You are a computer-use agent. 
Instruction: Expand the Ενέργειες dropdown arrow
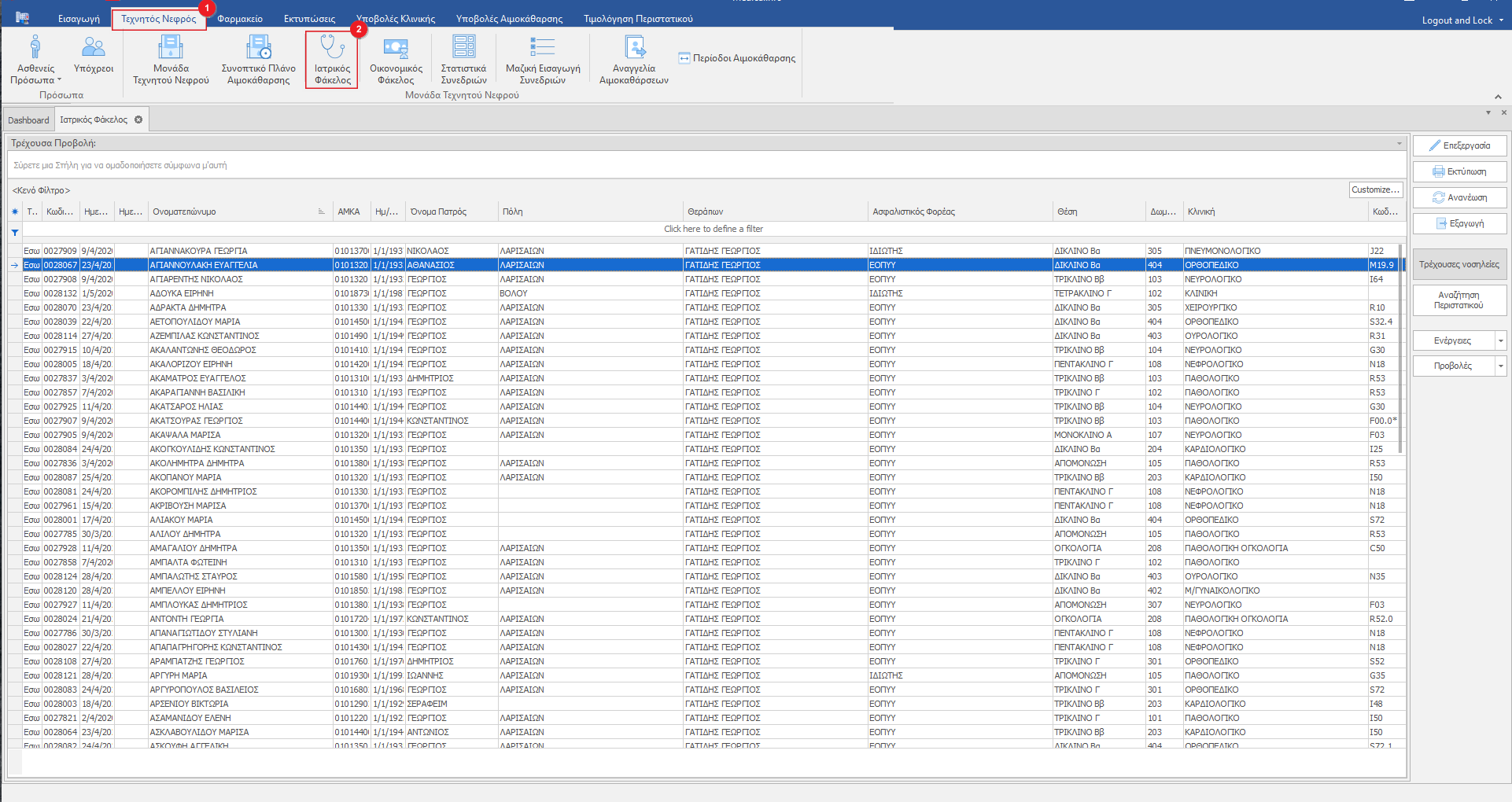click(1501, 341)
